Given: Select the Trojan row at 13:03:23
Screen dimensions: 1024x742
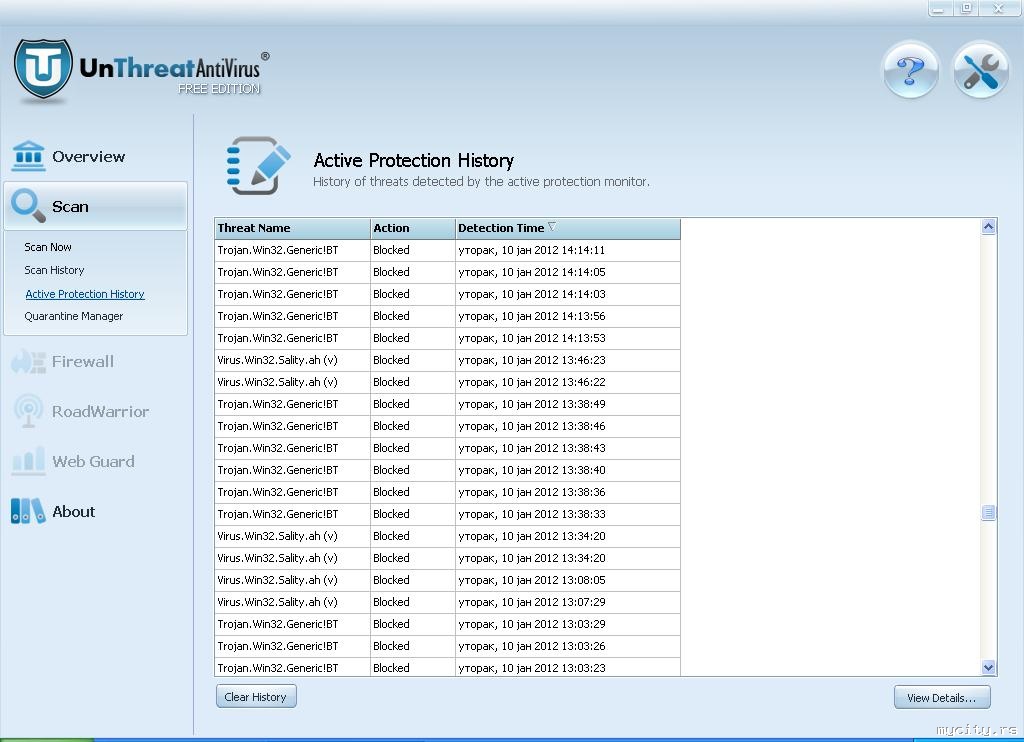Looking at the screenshot, I should 447,668.
